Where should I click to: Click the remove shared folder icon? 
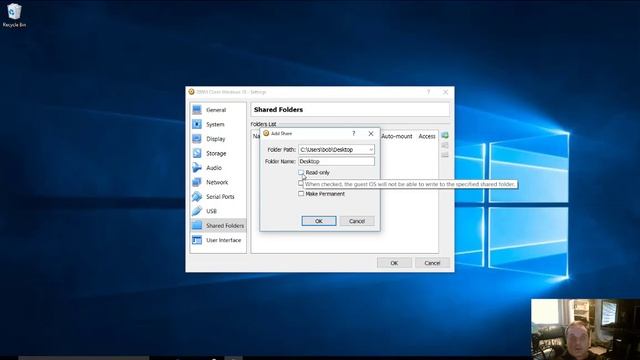pos(445,155)
